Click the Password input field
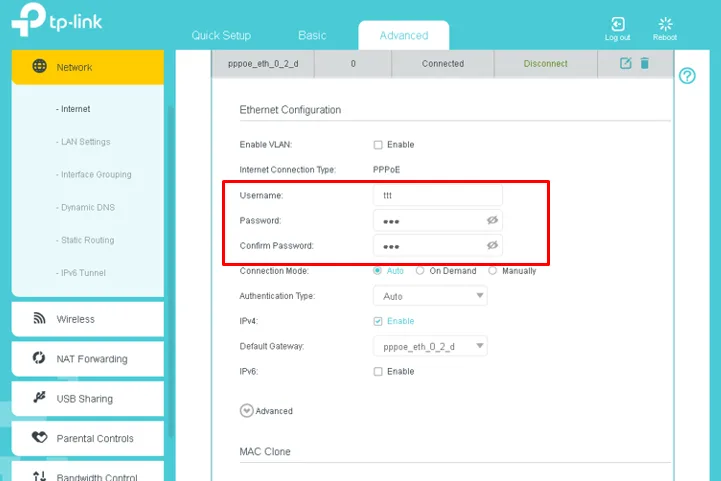Screen dimensions: 721x481 click(x=438, y=220)
